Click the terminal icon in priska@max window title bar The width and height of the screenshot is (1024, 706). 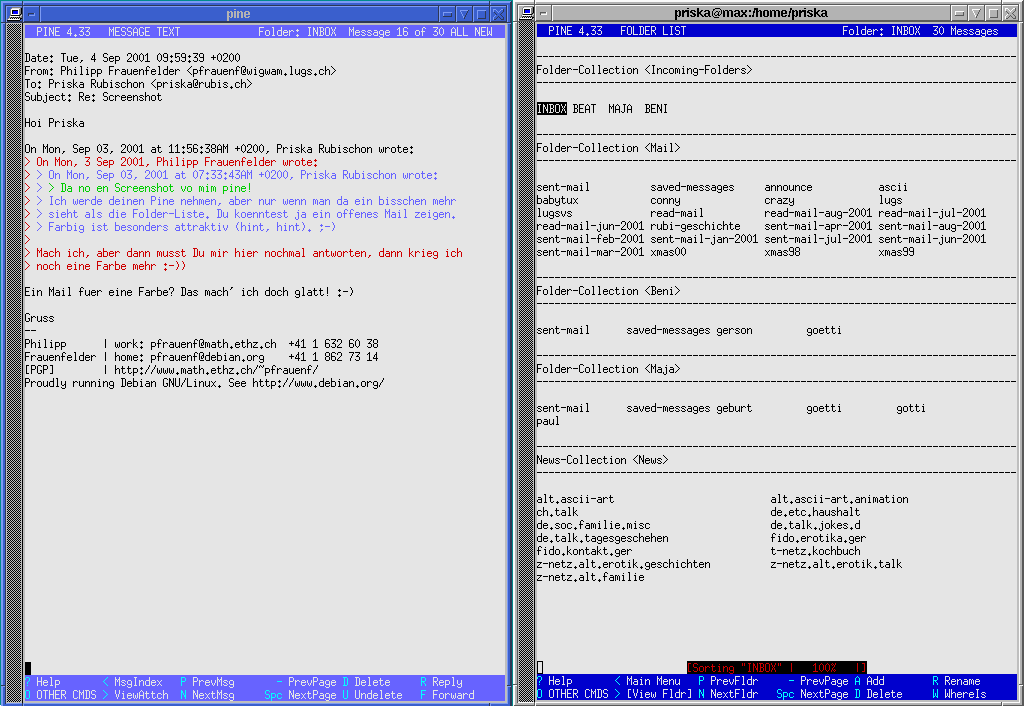[525, 13]
